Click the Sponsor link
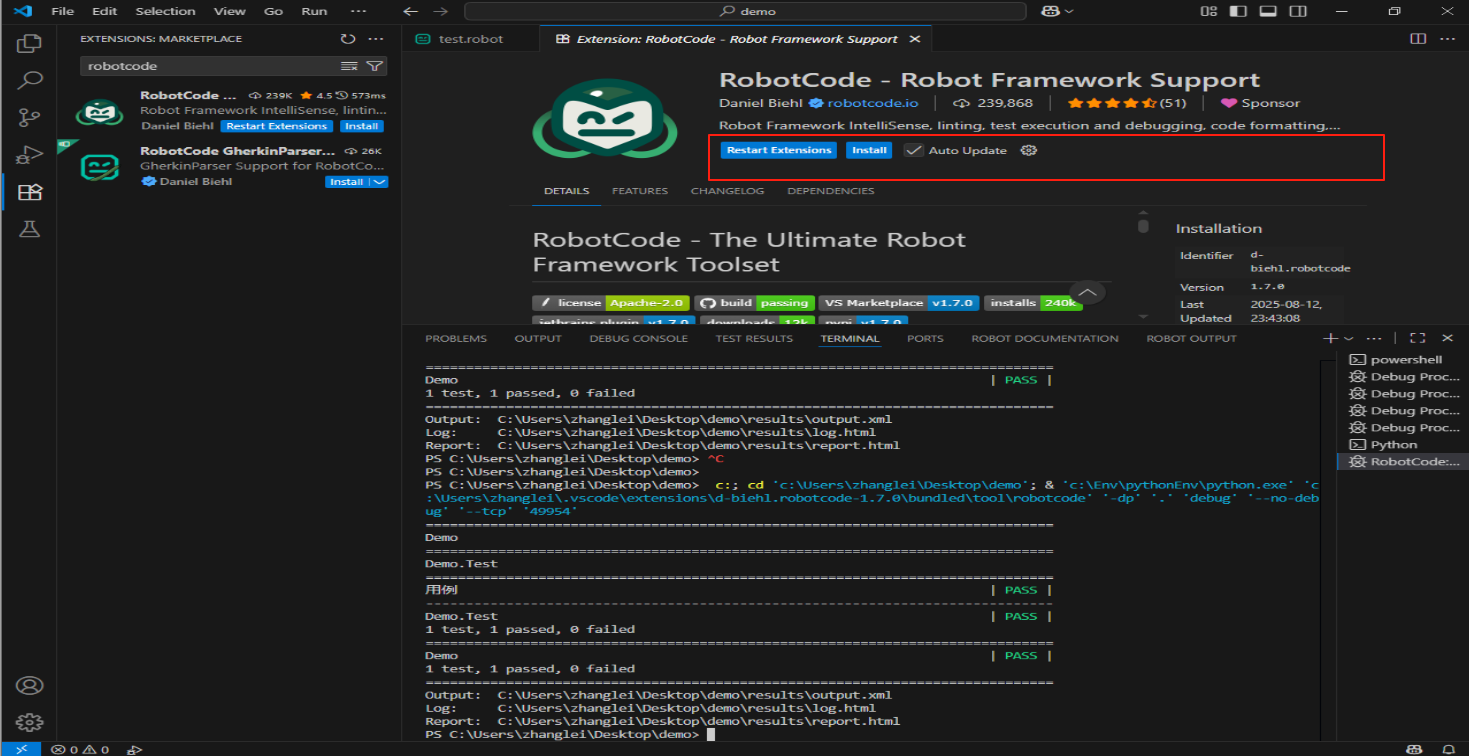The width and height of the screenshot is (1469, 756). click(1260, 103)
